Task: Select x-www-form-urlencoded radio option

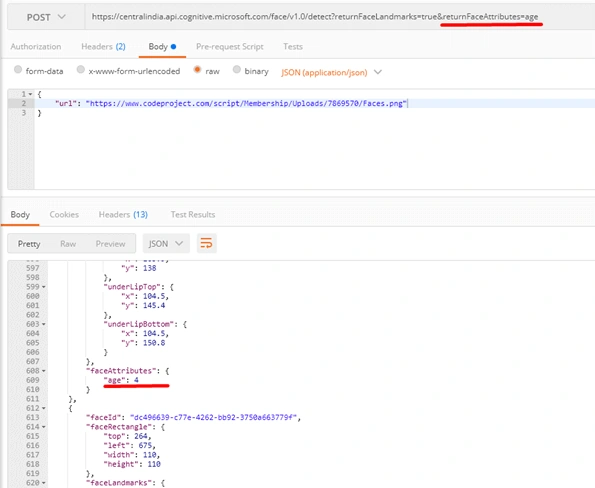Action: click(80, 70)
